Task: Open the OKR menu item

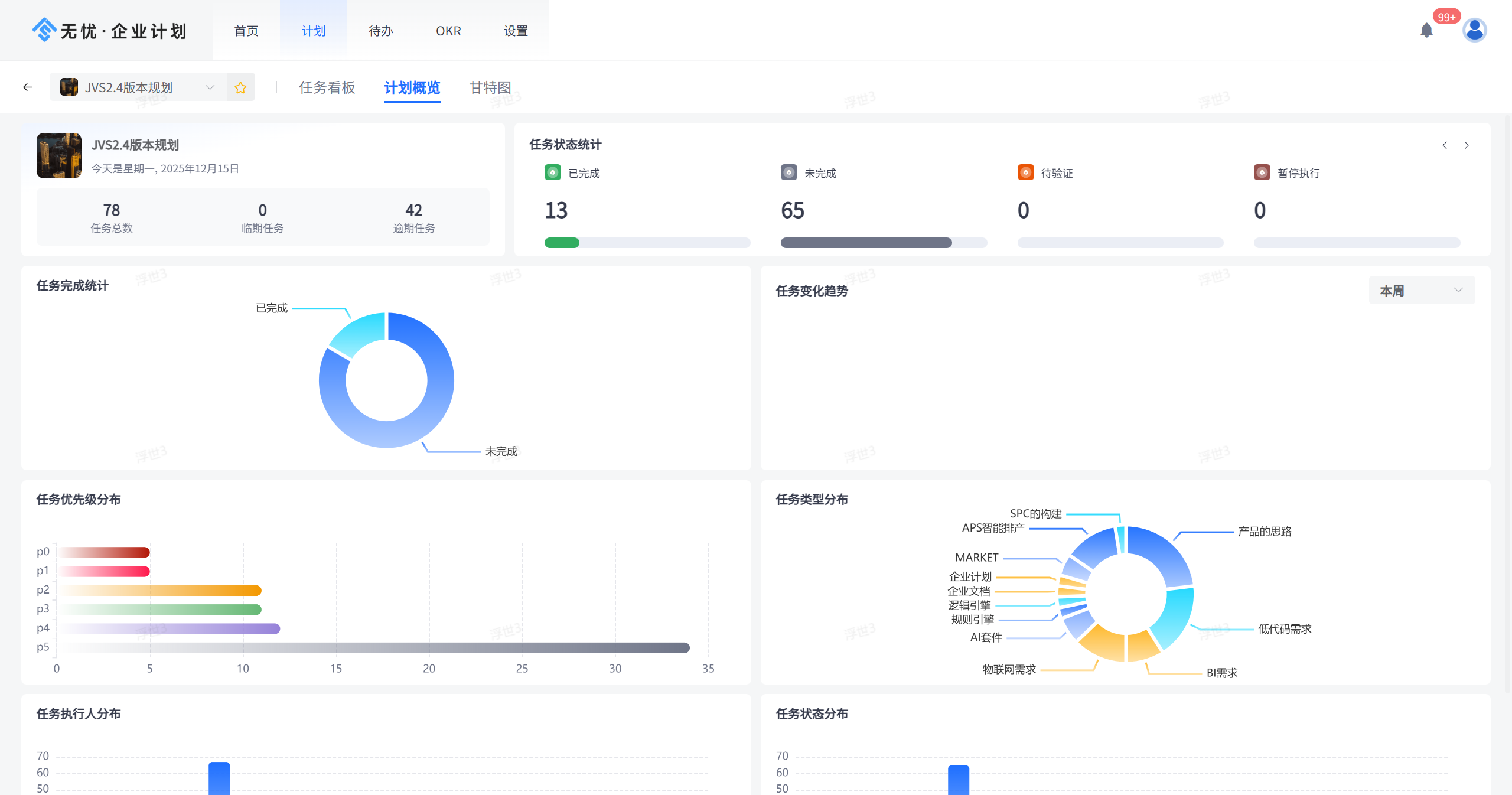Action: pos(448,31)
